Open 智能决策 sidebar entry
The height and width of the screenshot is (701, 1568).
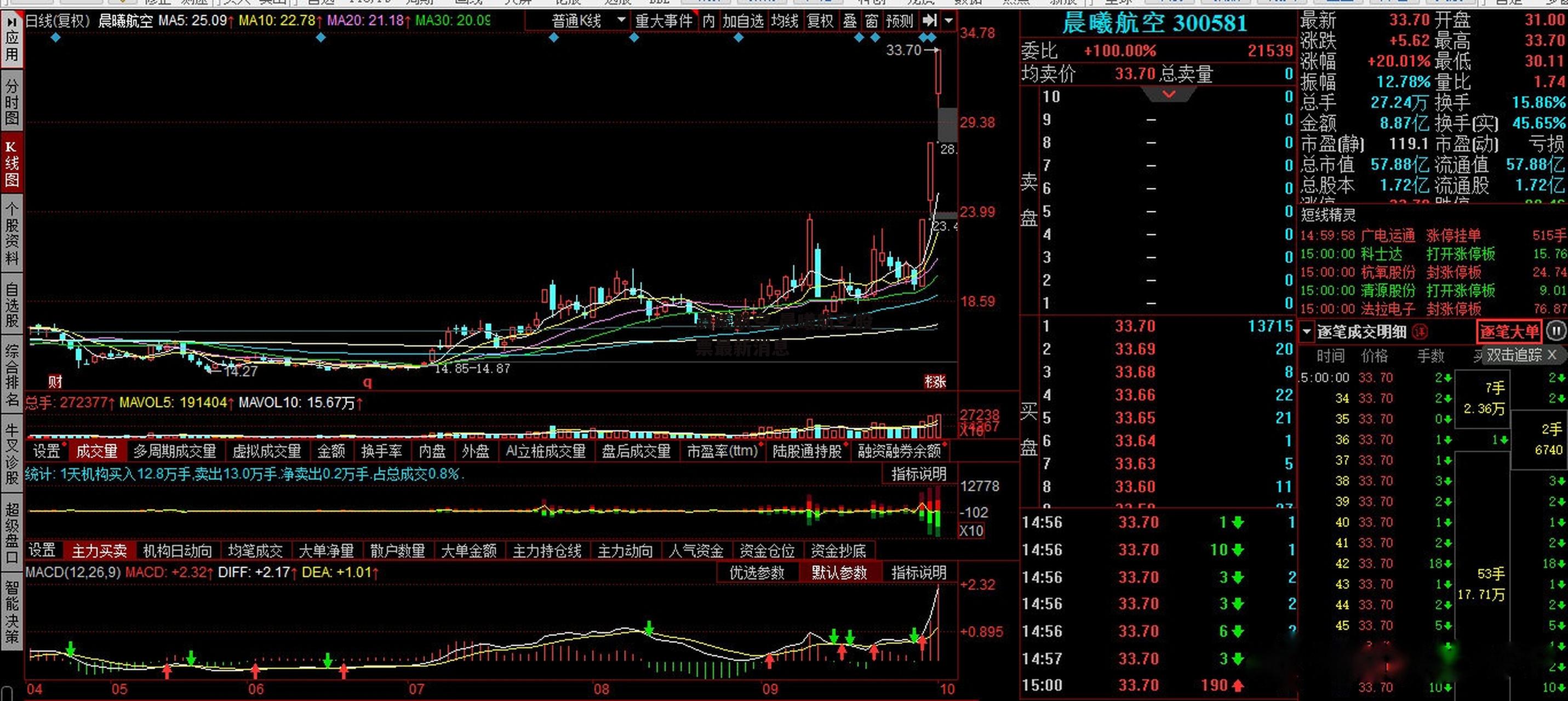[x=11, y=612]
